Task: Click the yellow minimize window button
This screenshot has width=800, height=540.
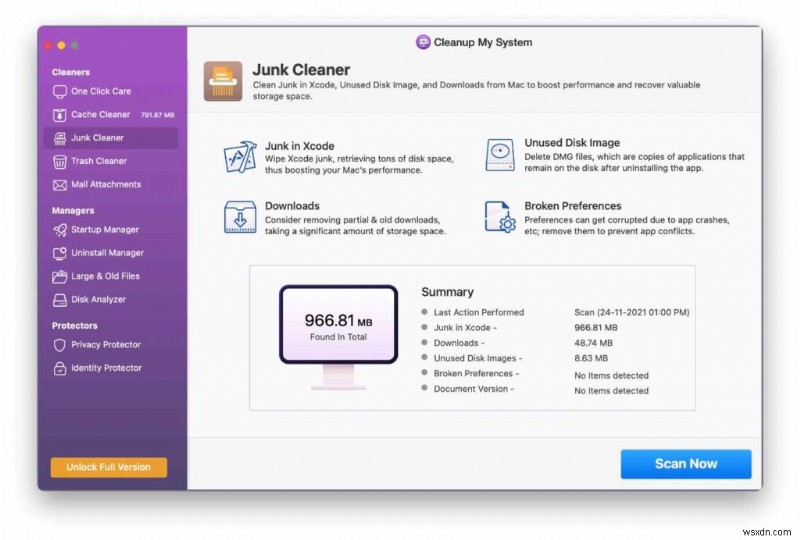Action: tap(61, 45)
